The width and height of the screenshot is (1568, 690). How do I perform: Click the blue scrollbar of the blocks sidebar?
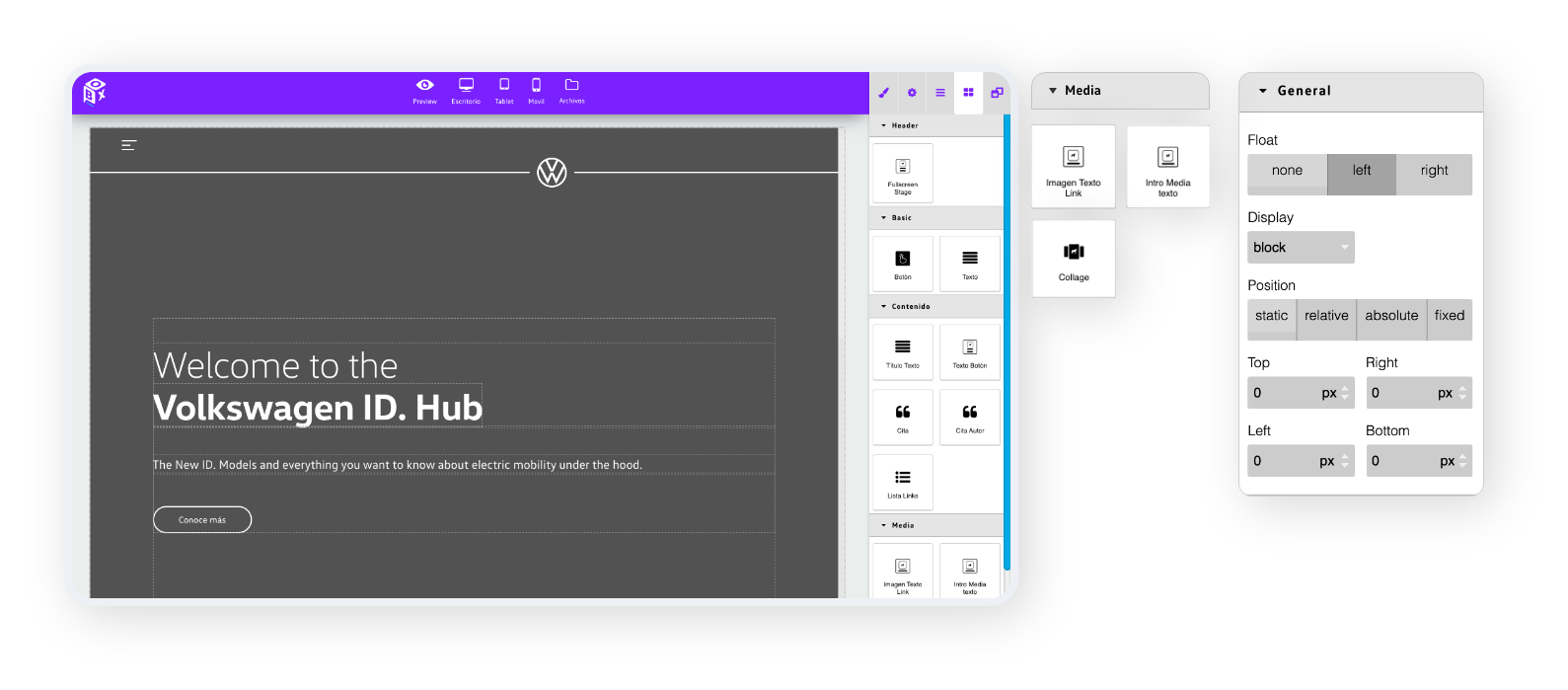pyautogui.click(x=1007, y=342)
